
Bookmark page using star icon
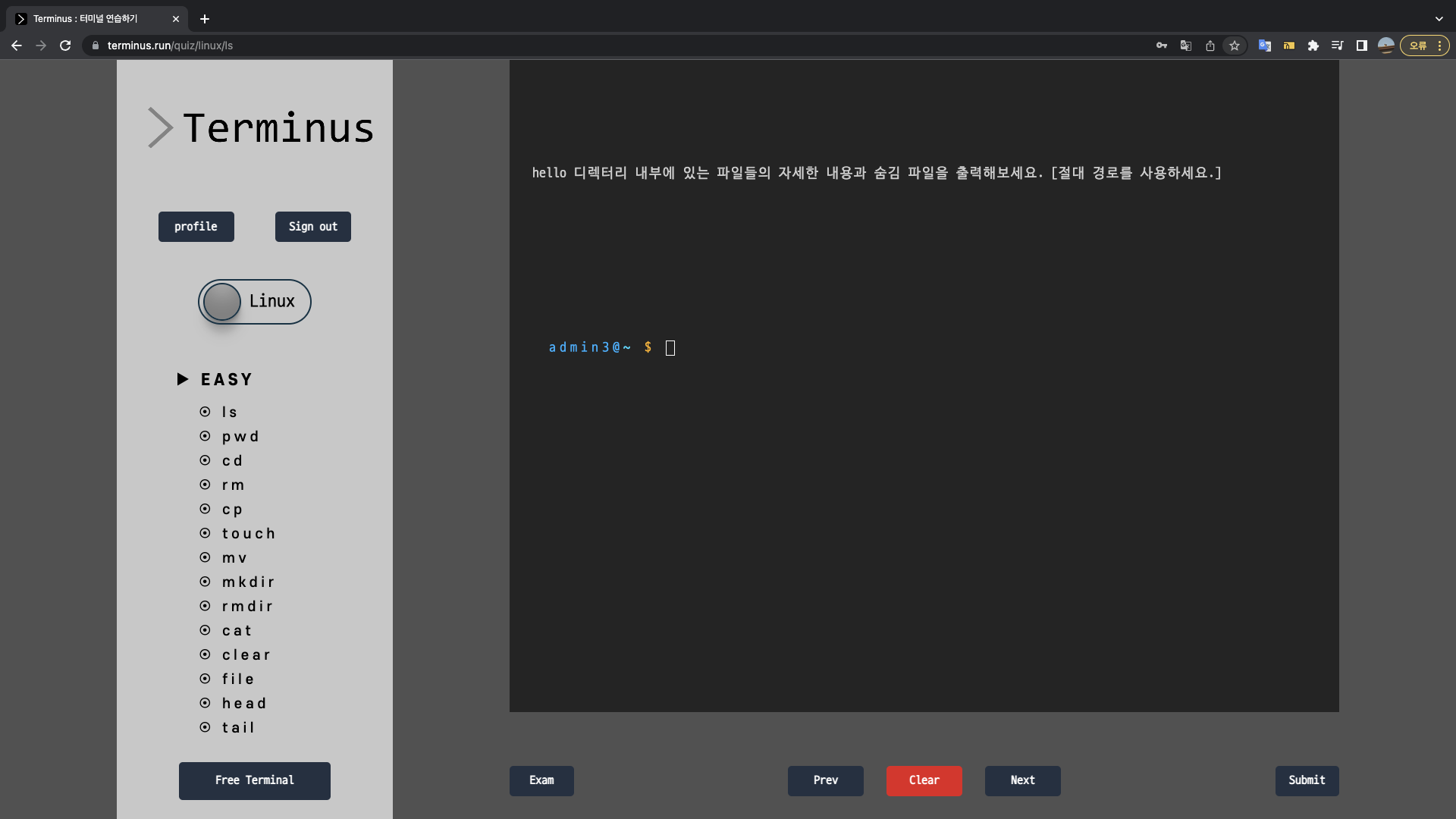click(x=1235, y=45)
